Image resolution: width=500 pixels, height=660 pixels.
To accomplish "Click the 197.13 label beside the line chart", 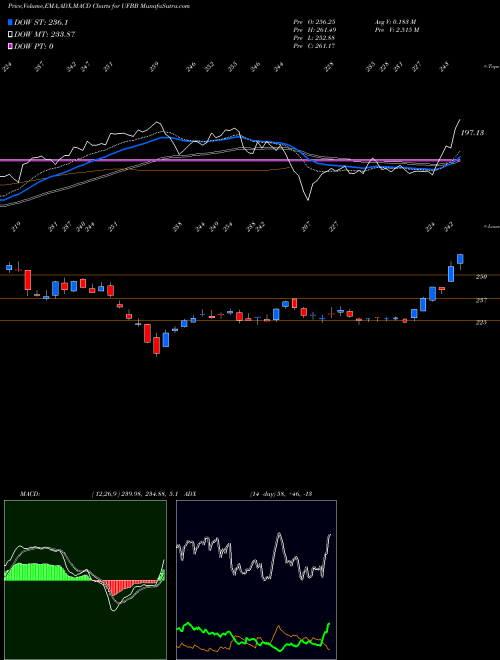I will (472, 133).
